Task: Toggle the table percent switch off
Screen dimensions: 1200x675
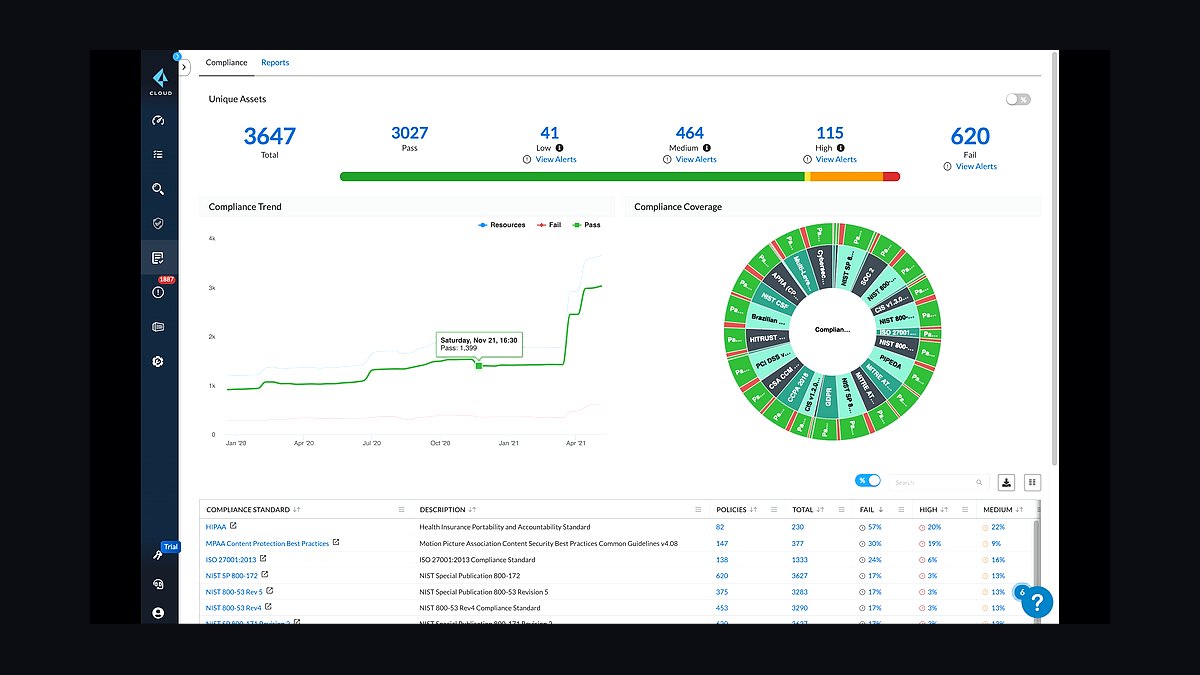Action: pyautogui.click(x=868, y=481)
